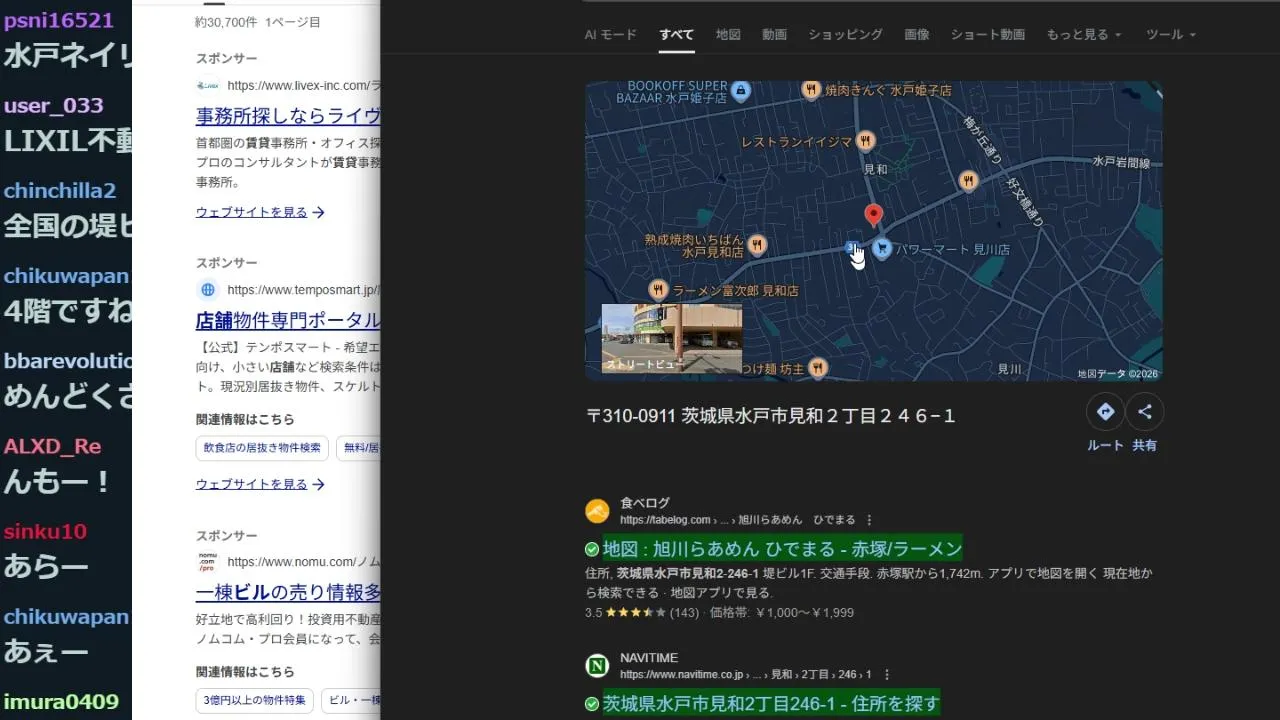Open the 動画 search tab
Image resolution: width=1280 pixels, height=720 pixels.
tap(774, 34)
